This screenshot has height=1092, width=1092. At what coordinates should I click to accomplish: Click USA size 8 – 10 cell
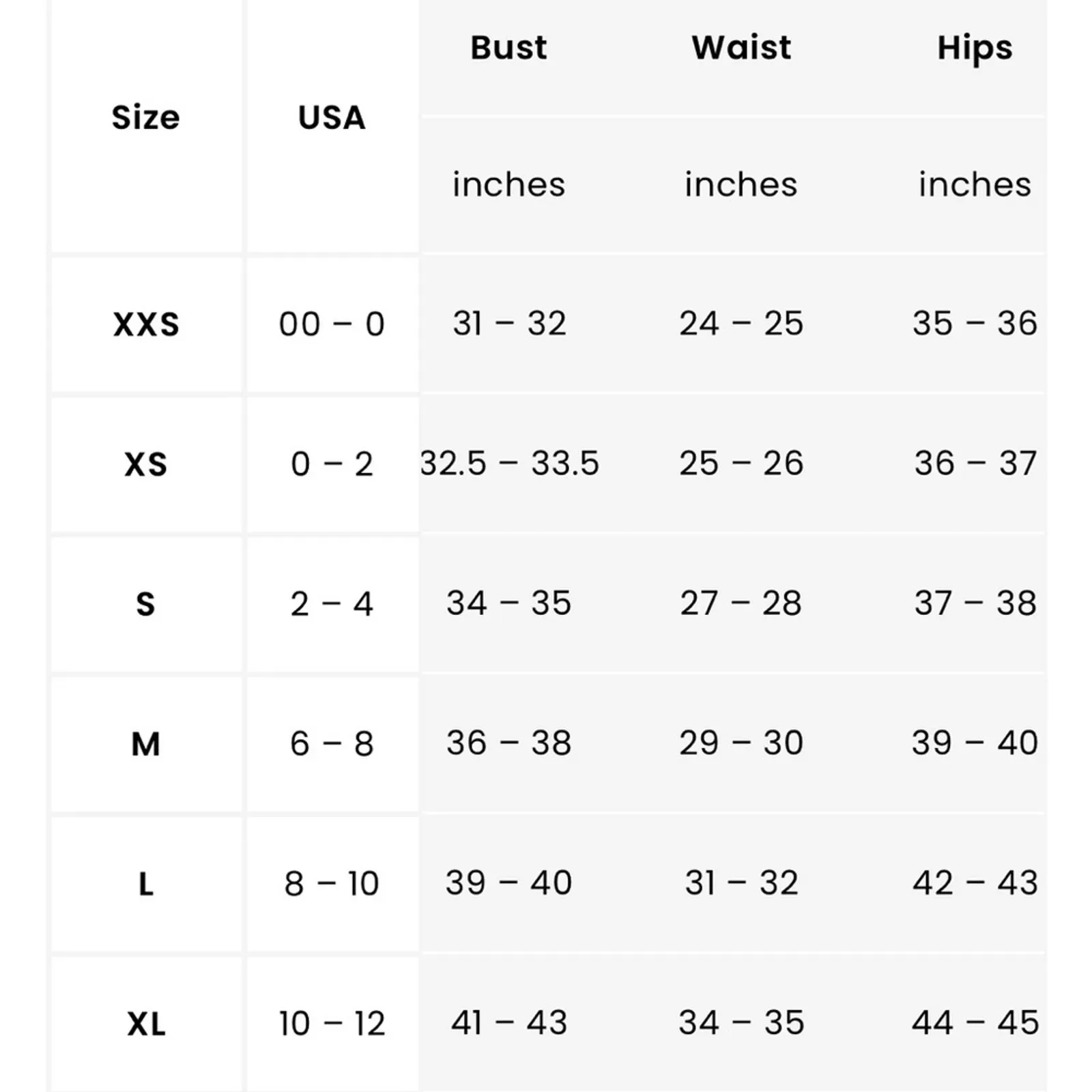tap(332, 884)
